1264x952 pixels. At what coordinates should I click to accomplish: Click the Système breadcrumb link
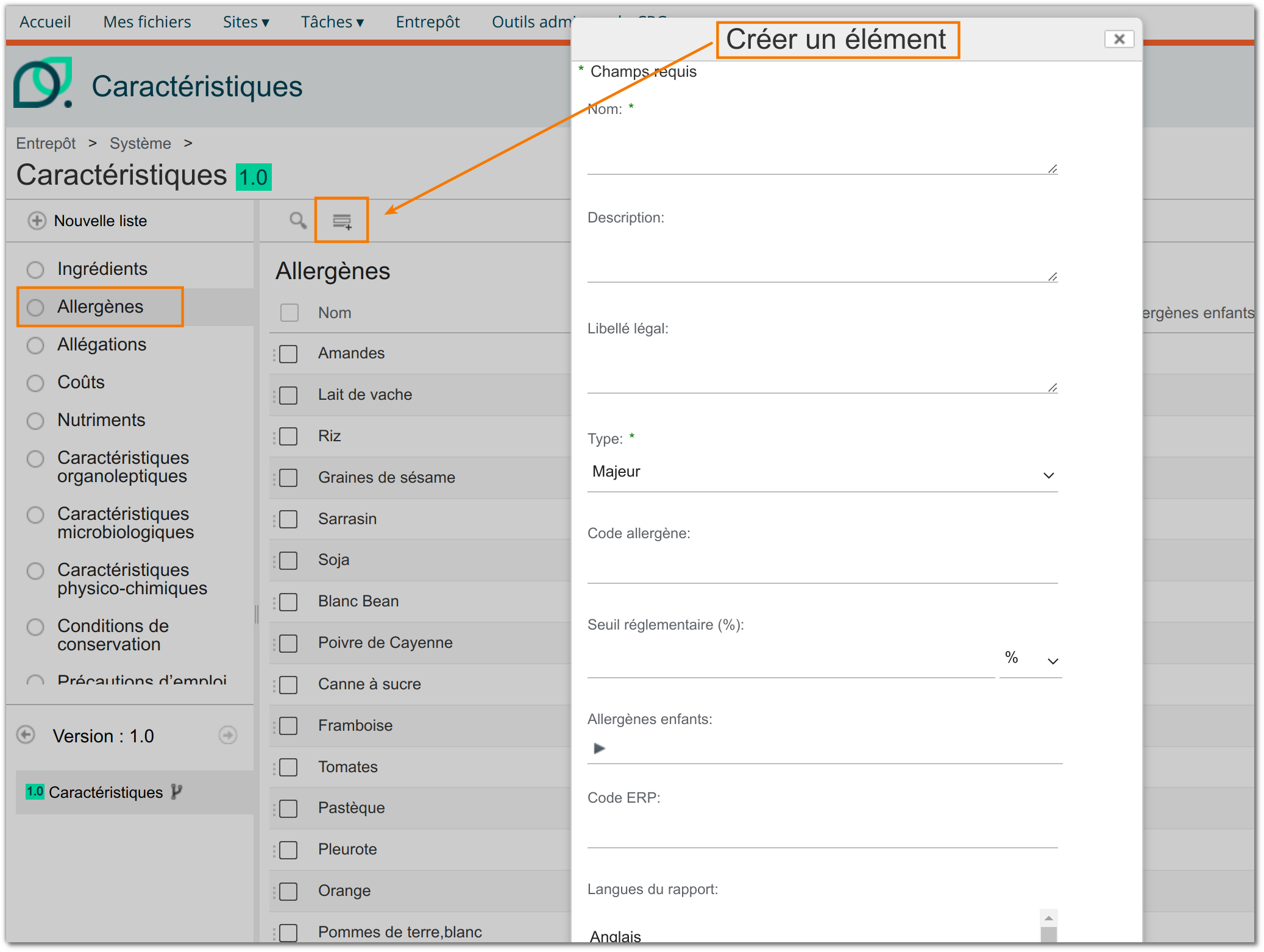click(x=140, y=143)
